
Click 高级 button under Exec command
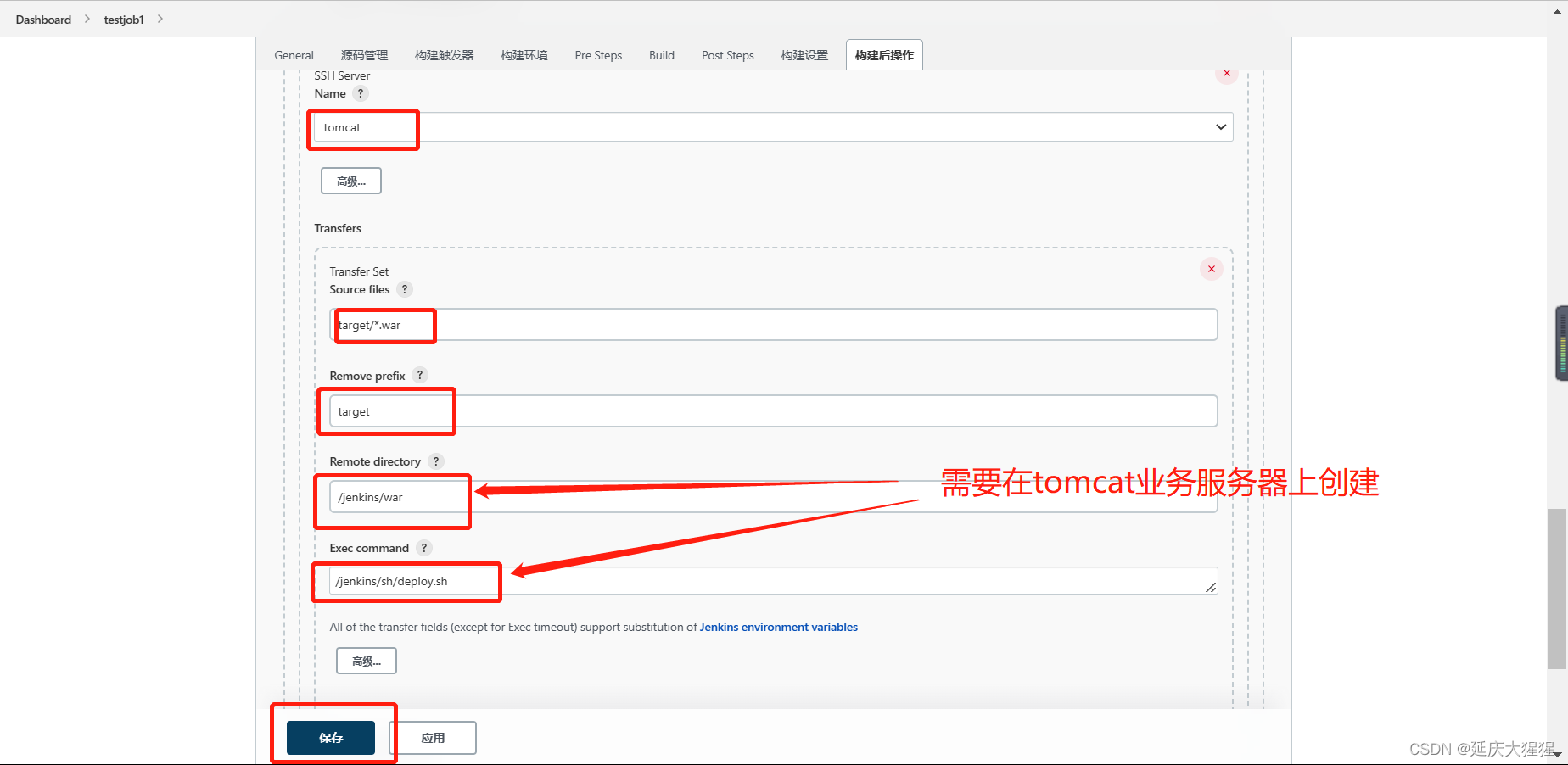tap(367, 661)
